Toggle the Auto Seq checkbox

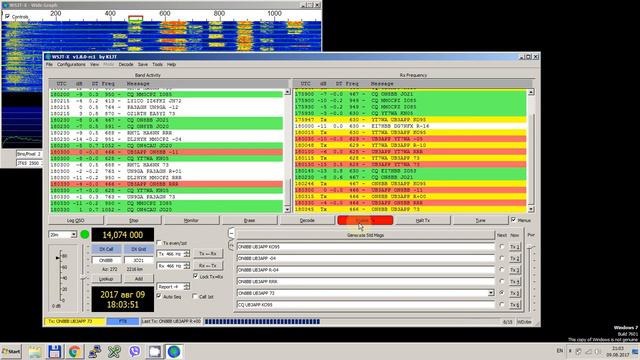click(x=159, y=296)
